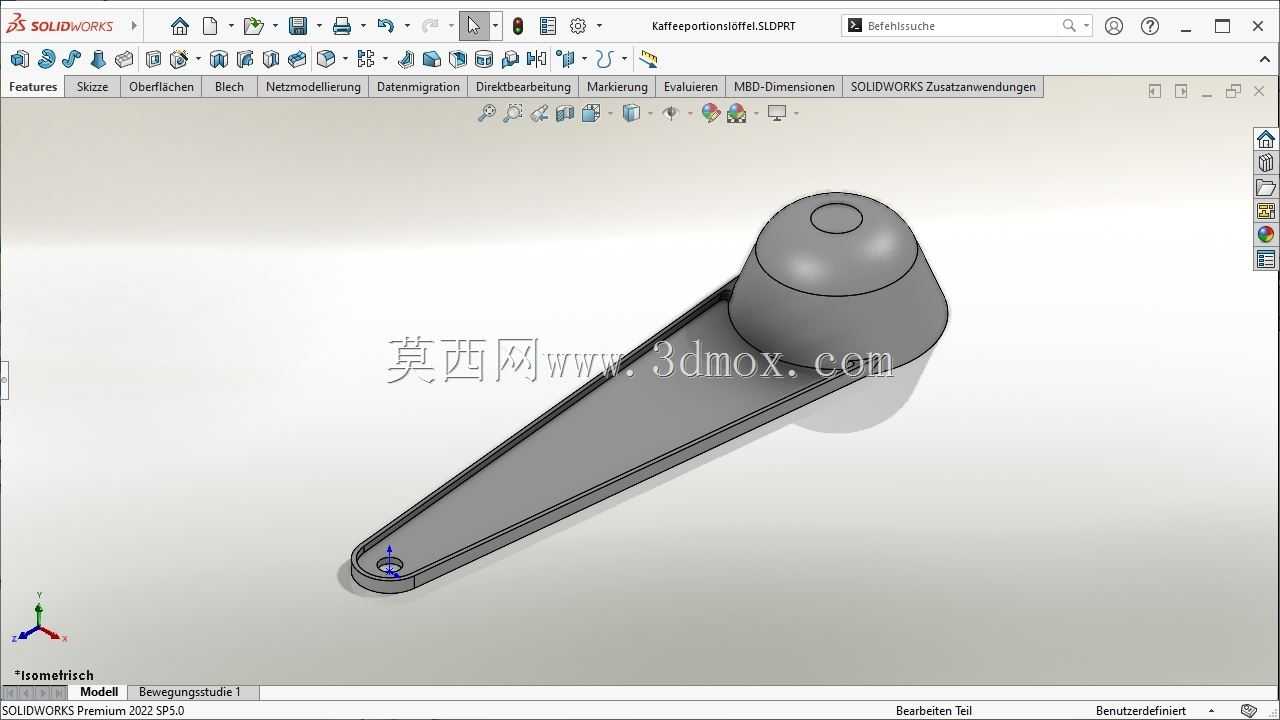Image resolution: width=1280 pixels, height=720 pixels.
Task: Toggle Section View display
Action: click(565, 113)
